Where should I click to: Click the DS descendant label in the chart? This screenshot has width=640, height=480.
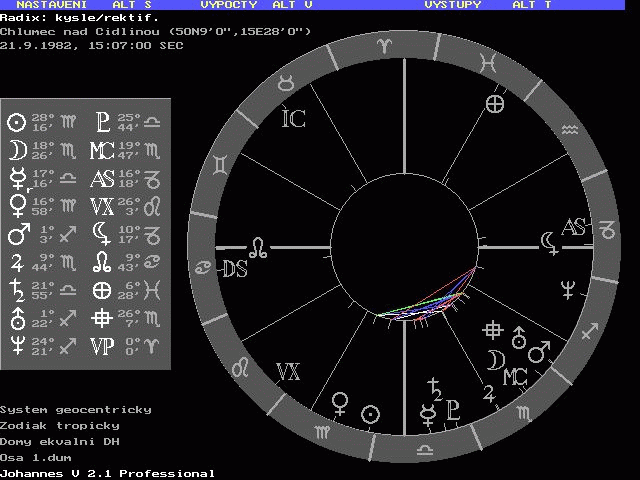pos(234,268)
